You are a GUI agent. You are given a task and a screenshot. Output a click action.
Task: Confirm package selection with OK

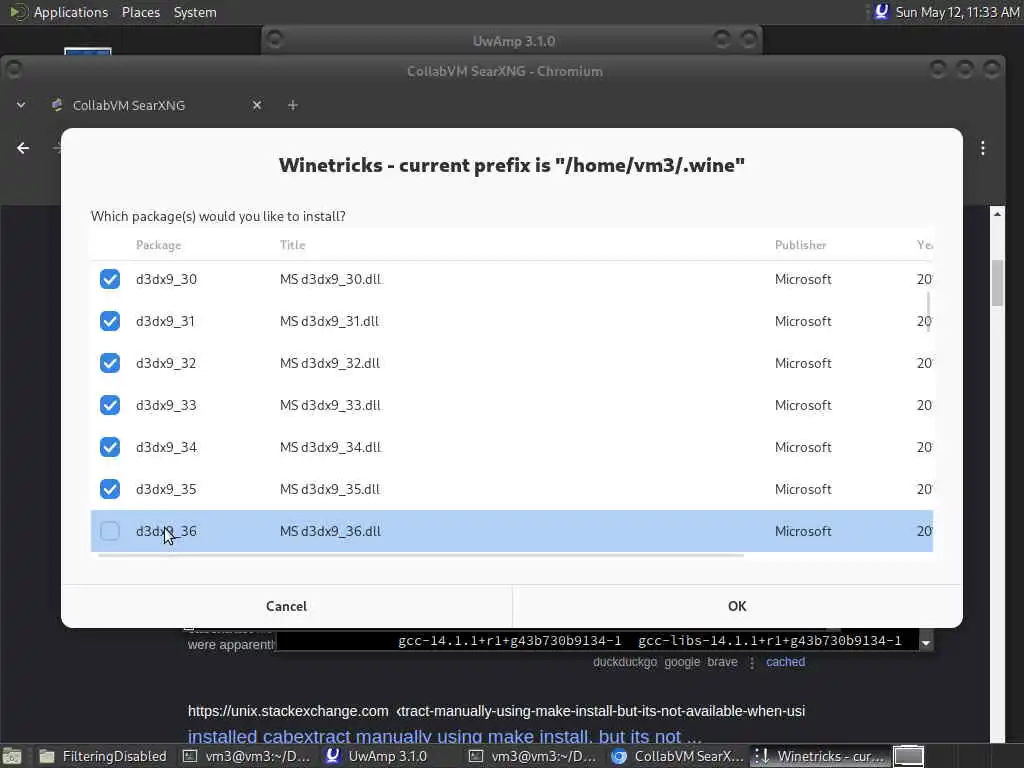tap(737, 606)
